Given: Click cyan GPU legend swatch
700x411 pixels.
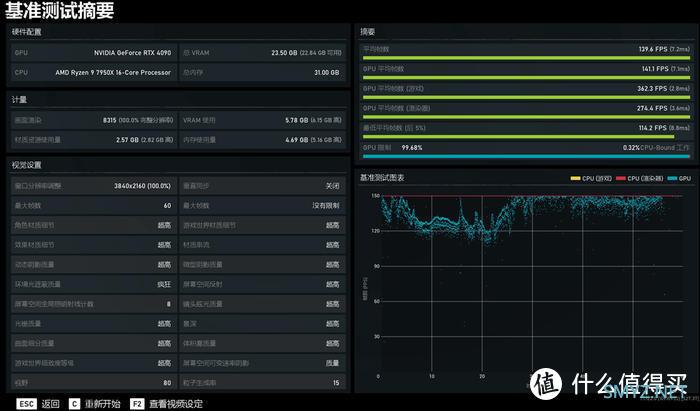Looking at the screenshot, I should click(x=672, y=179).
